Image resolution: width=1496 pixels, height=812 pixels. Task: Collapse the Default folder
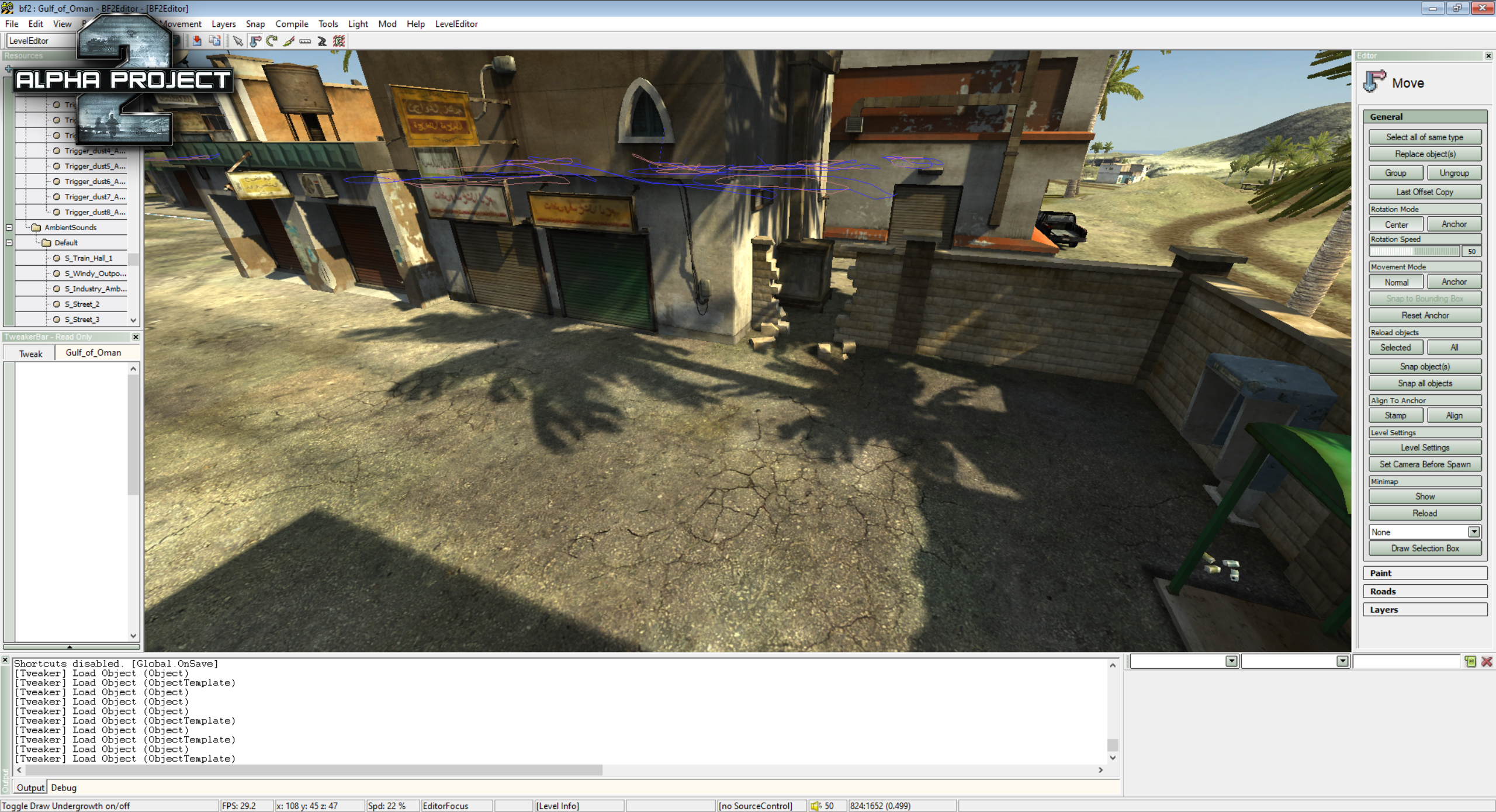[x=9, y=242]
